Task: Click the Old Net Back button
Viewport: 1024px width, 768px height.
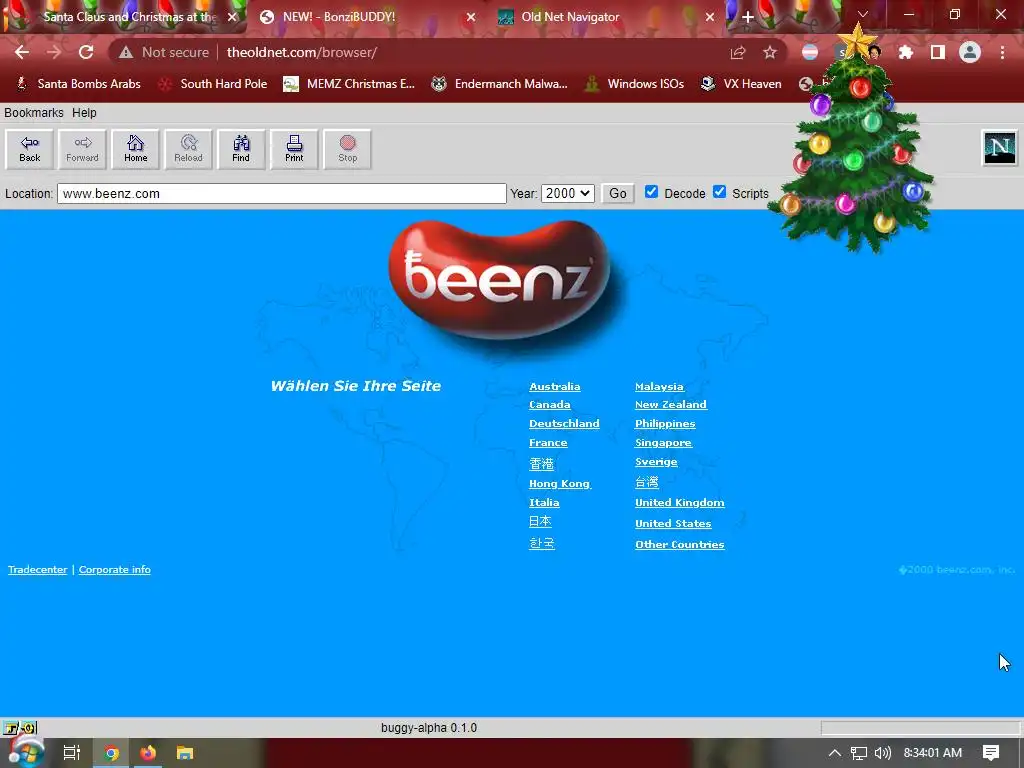Action: coord(29,150)
